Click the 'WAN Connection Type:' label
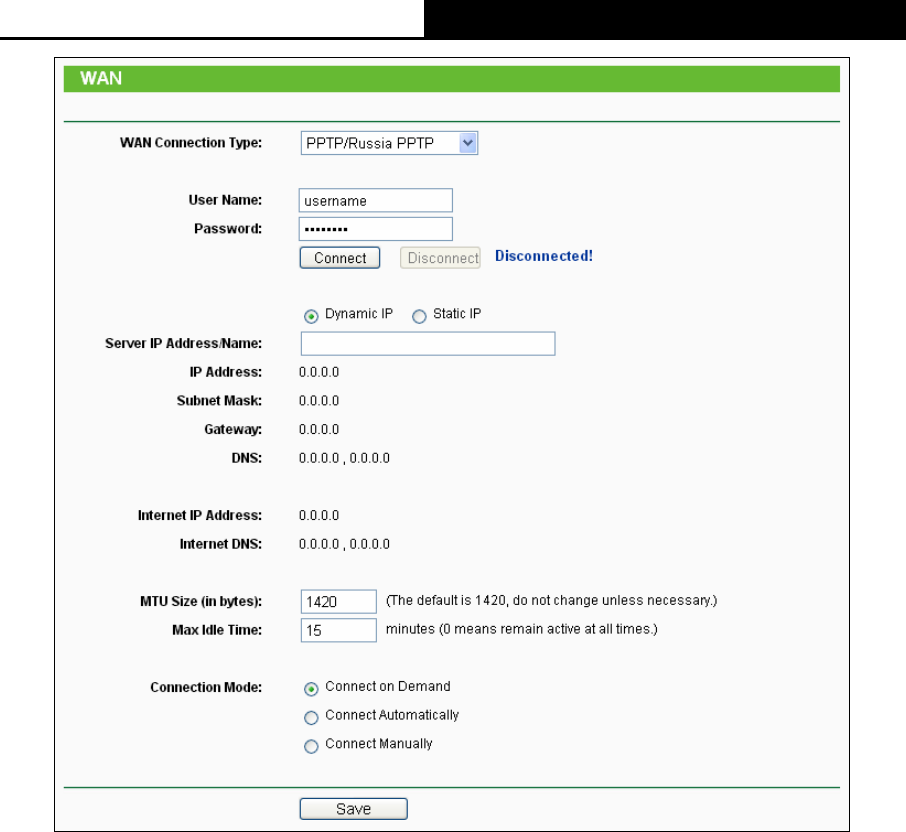This screenshot has width=906, height=832. pyautogui.click(x=191, y=143)
